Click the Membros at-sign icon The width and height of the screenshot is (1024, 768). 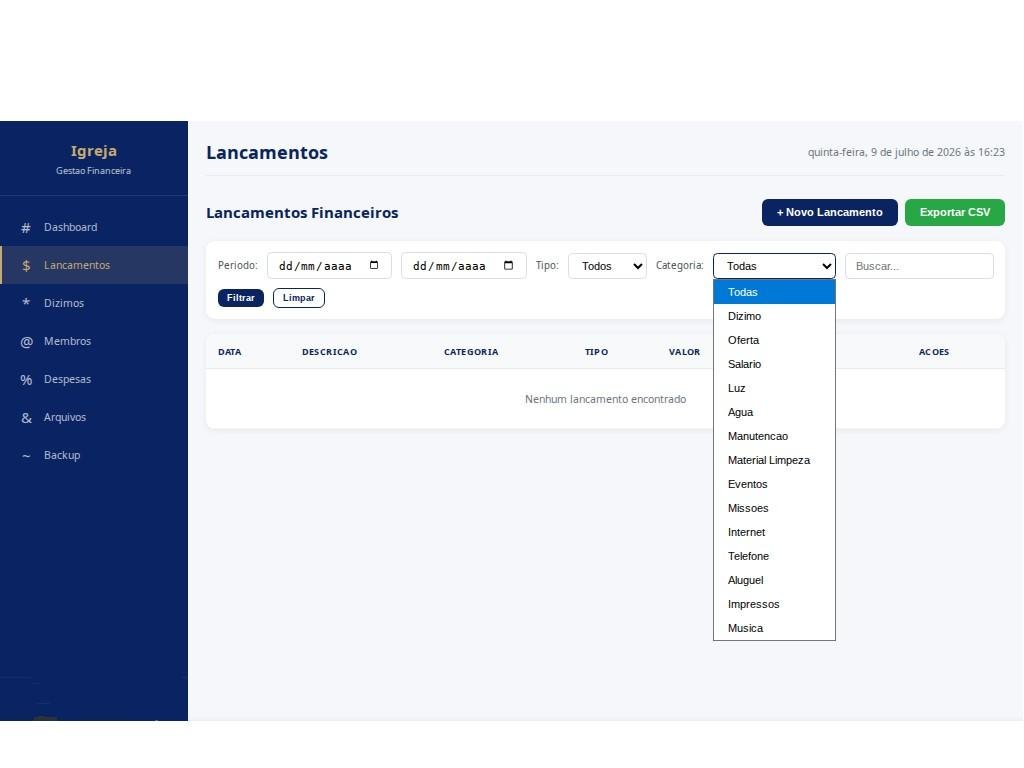tap(26, 342)
